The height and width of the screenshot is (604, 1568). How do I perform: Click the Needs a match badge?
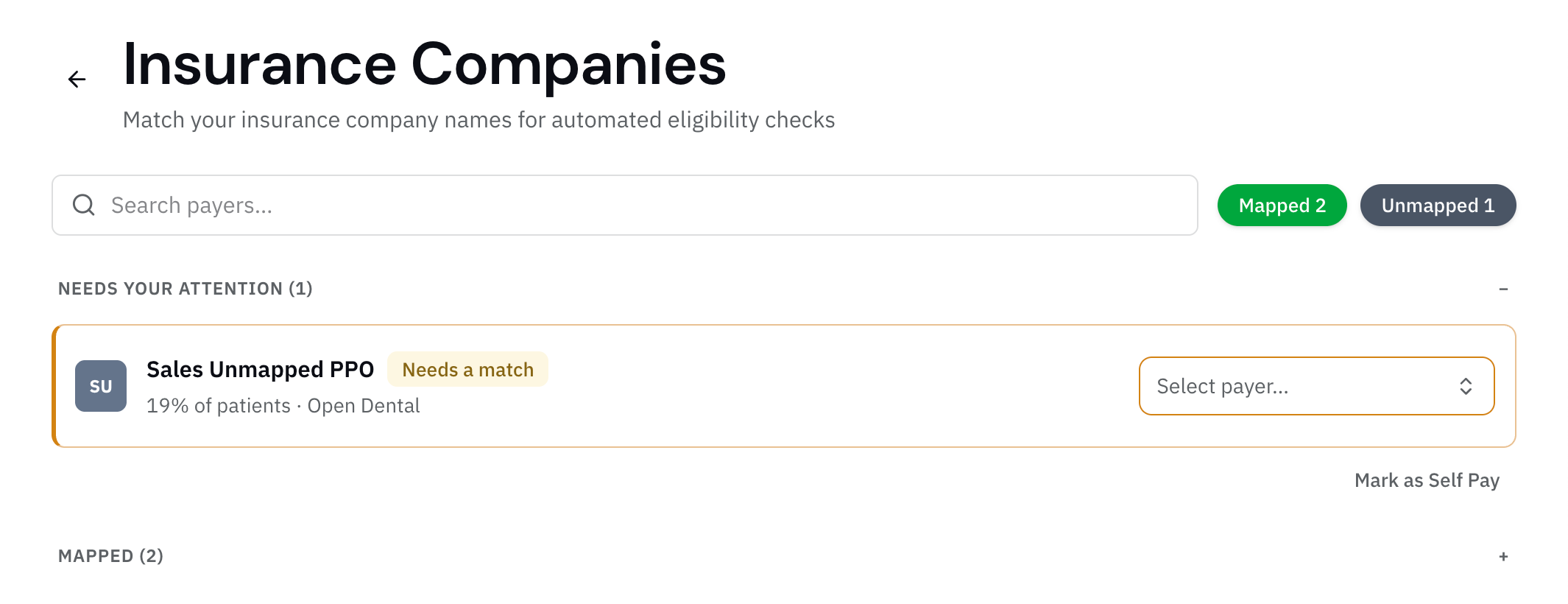pyautogui.click(x=467, y=369)
